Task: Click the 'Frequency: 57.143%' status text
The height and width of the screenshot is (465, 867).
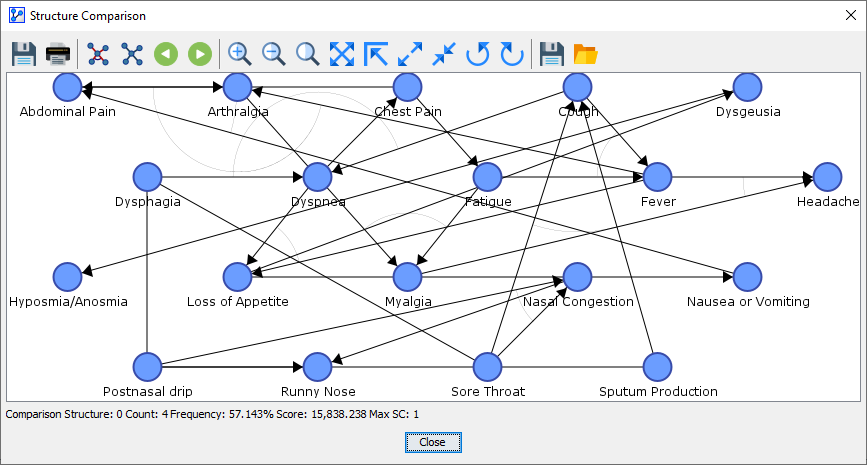Action: (222, 414)
